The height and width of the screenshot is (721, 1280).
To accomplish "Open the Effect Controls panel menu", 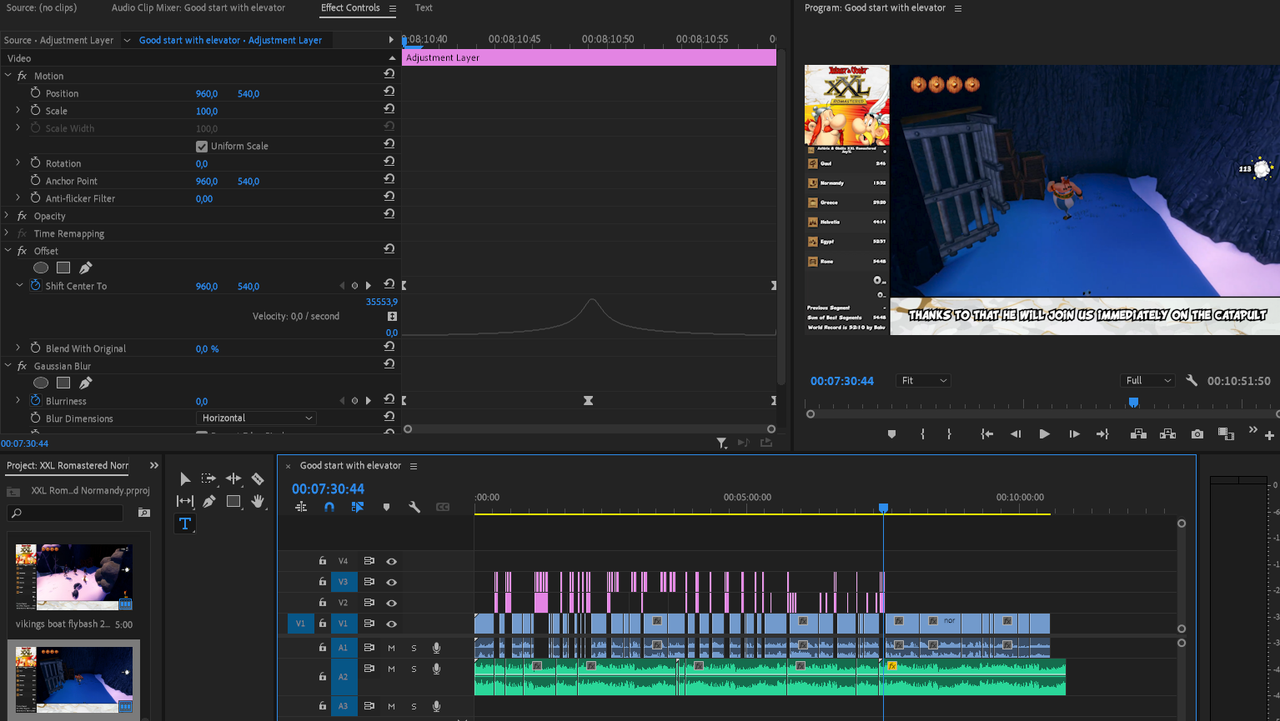I will pos(392,9).
